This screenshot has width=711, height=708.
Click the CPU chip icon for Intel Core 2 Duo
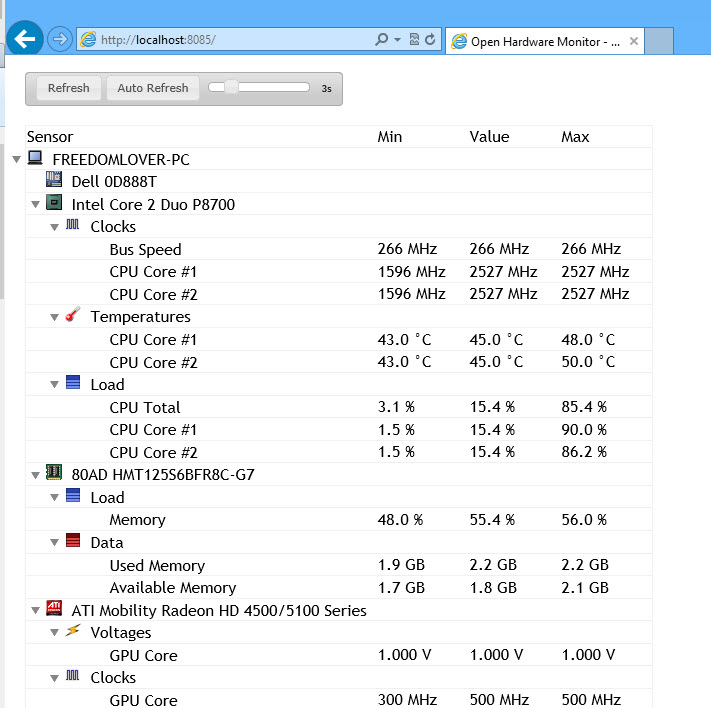point(54,202)
